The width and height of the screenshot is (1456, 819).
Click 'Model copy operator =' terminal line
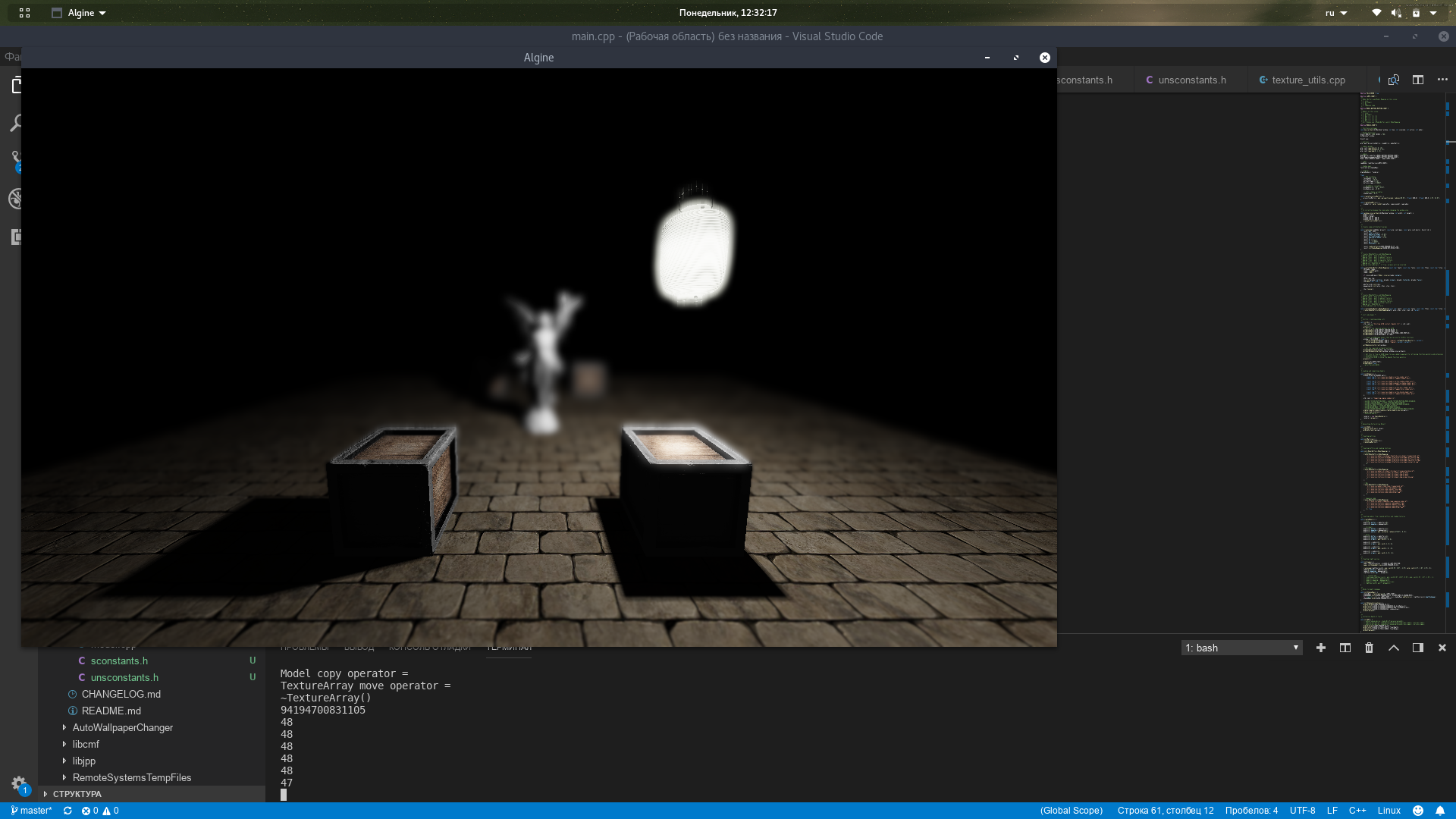click(x=344, y=673)
